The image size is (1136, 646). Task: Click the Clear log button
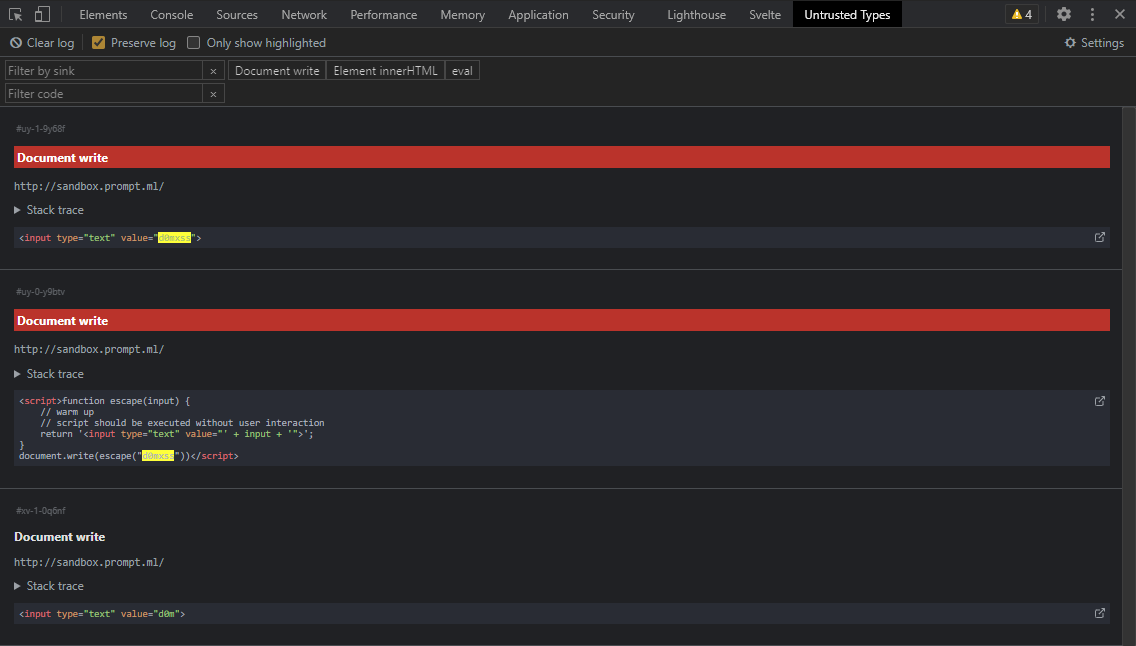(x=42, y=43)
